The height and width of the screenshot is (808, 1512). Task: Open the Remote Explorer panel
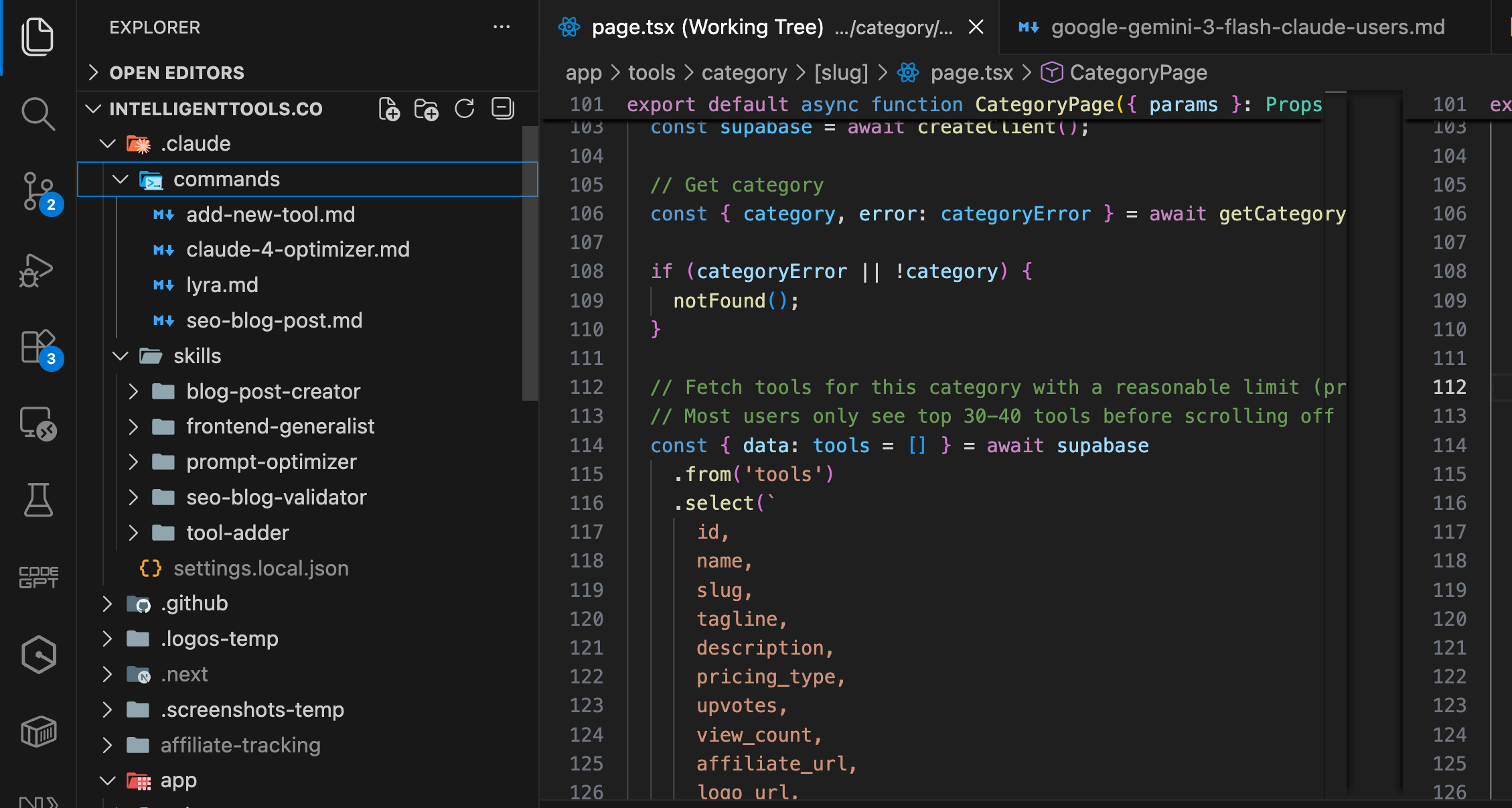pyautogui.click(x=38, y=423)
